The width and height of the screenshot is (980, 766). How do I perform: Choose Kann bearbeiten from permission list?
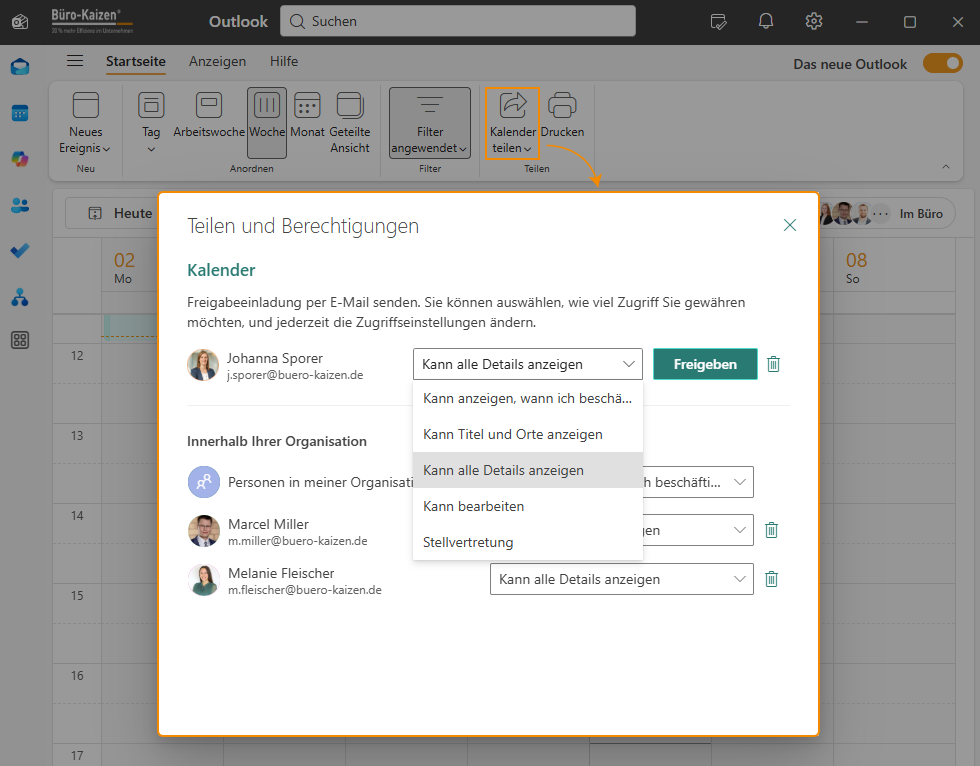click(473, 506)
